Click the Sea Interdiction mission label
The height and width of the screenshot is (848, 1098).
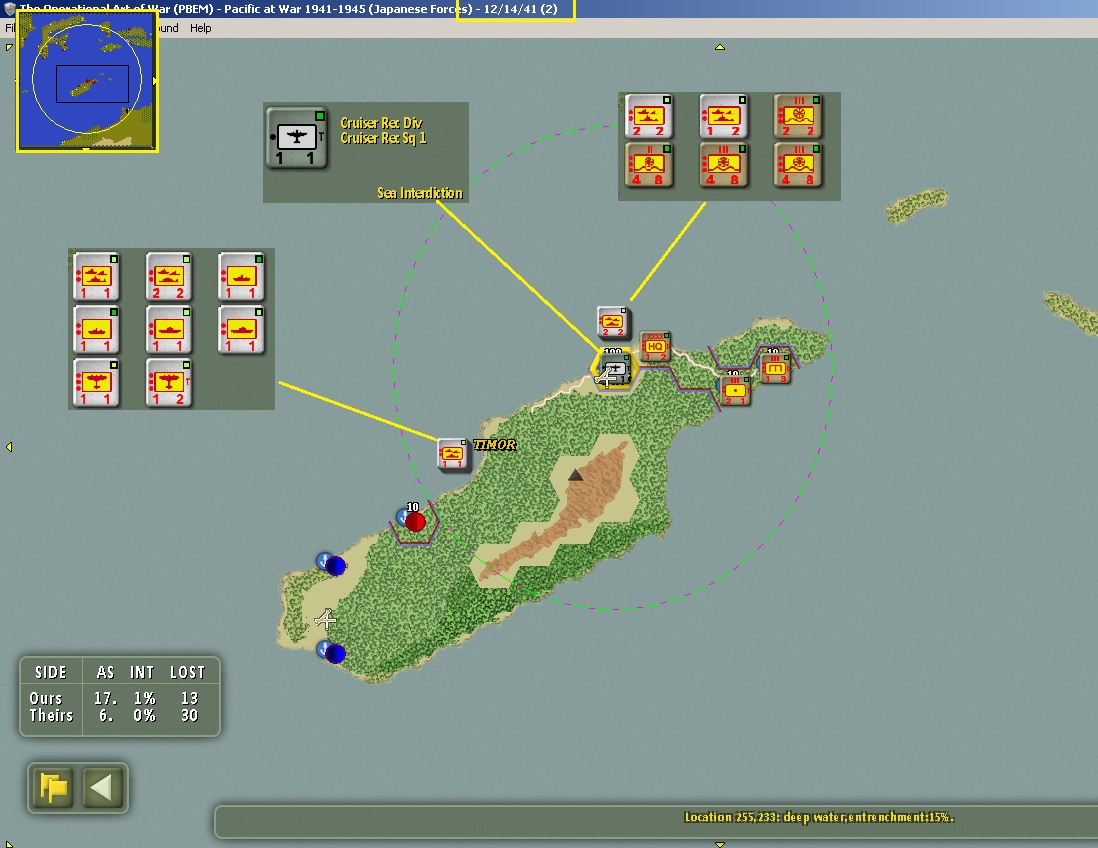coord(419,193)
